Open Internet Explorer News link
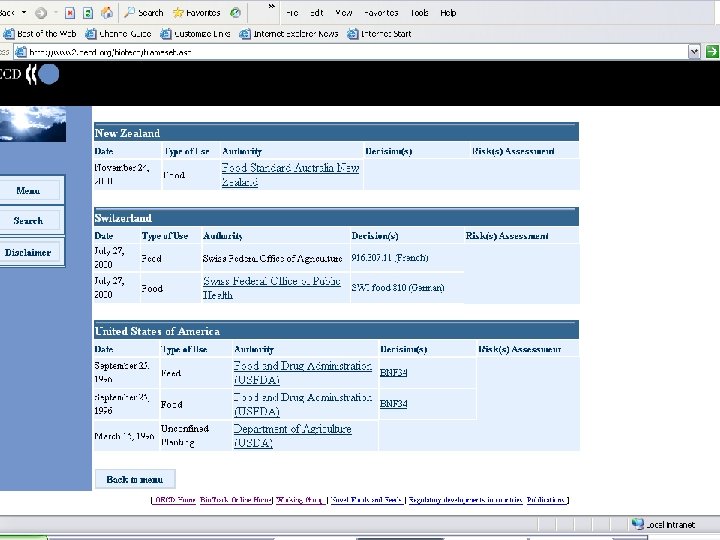The height and width of the screenshot is (540, 720). (289, 34)
